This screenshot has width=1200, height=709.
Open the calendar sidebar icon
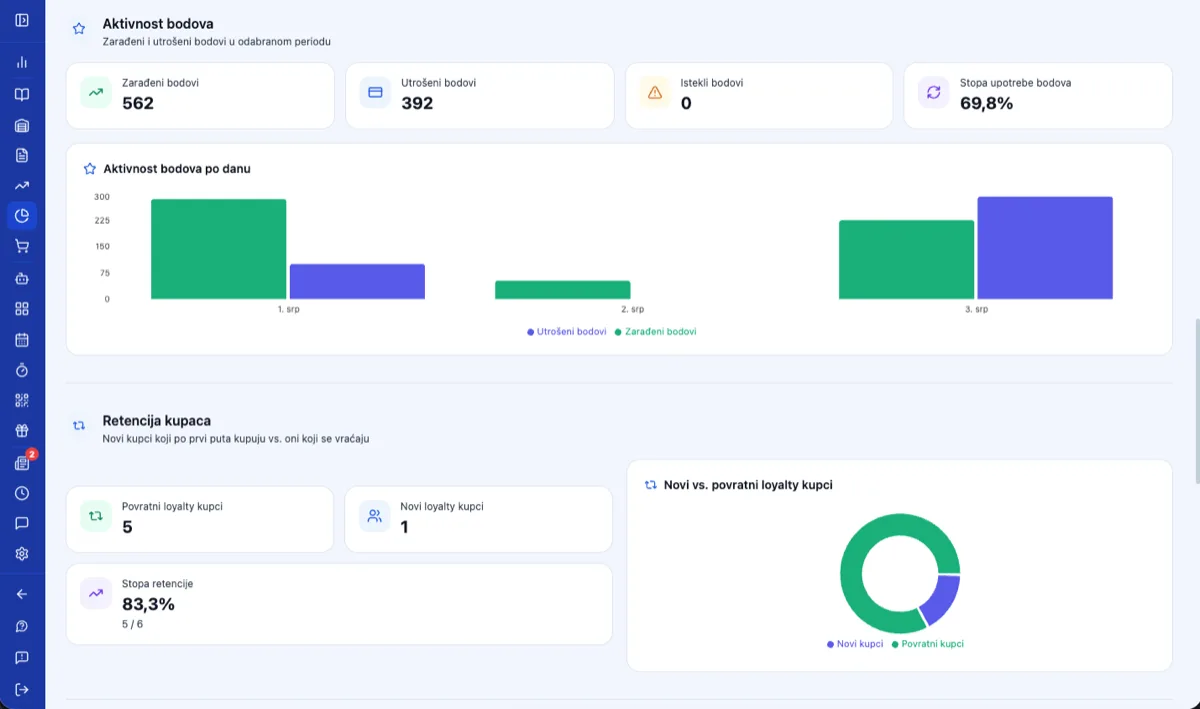pyautogui.click(x=22, y=339)
